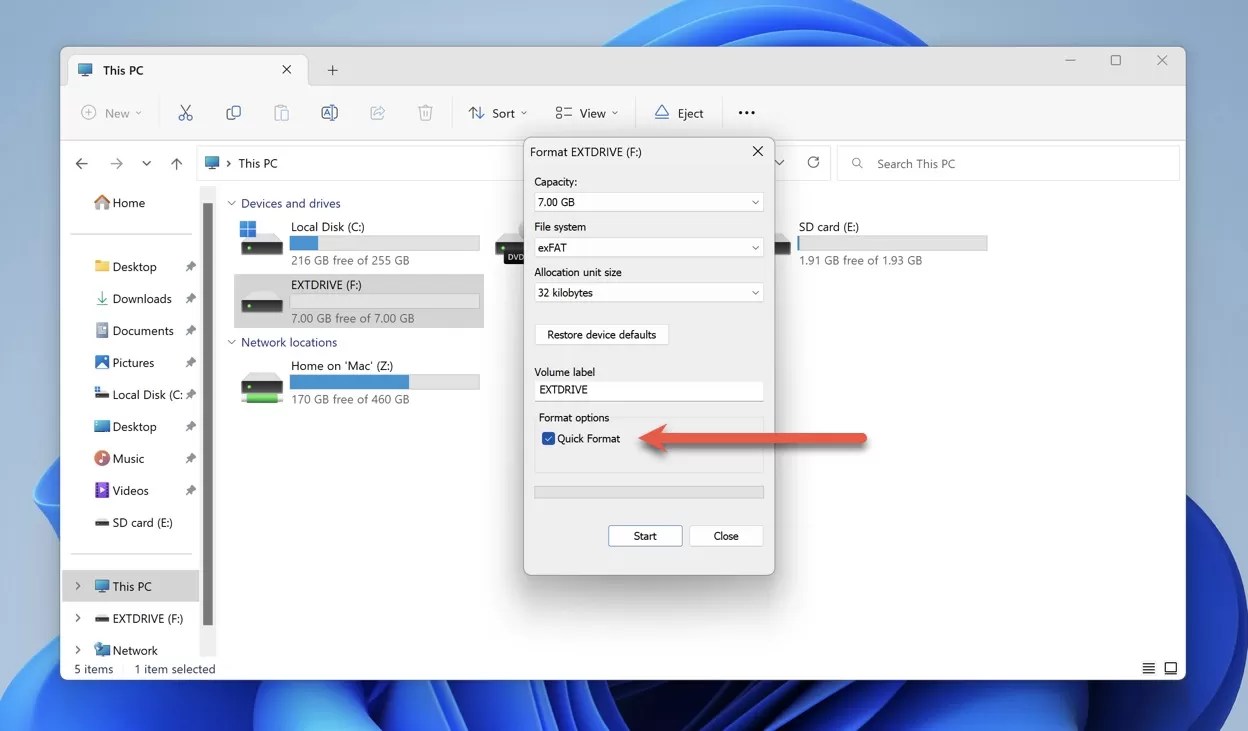The height and width of the screenshot is (731, 1248).
Task: Expand EXTDRIVE (F:) in navigation tree
Action: click(x=78, y=618)
